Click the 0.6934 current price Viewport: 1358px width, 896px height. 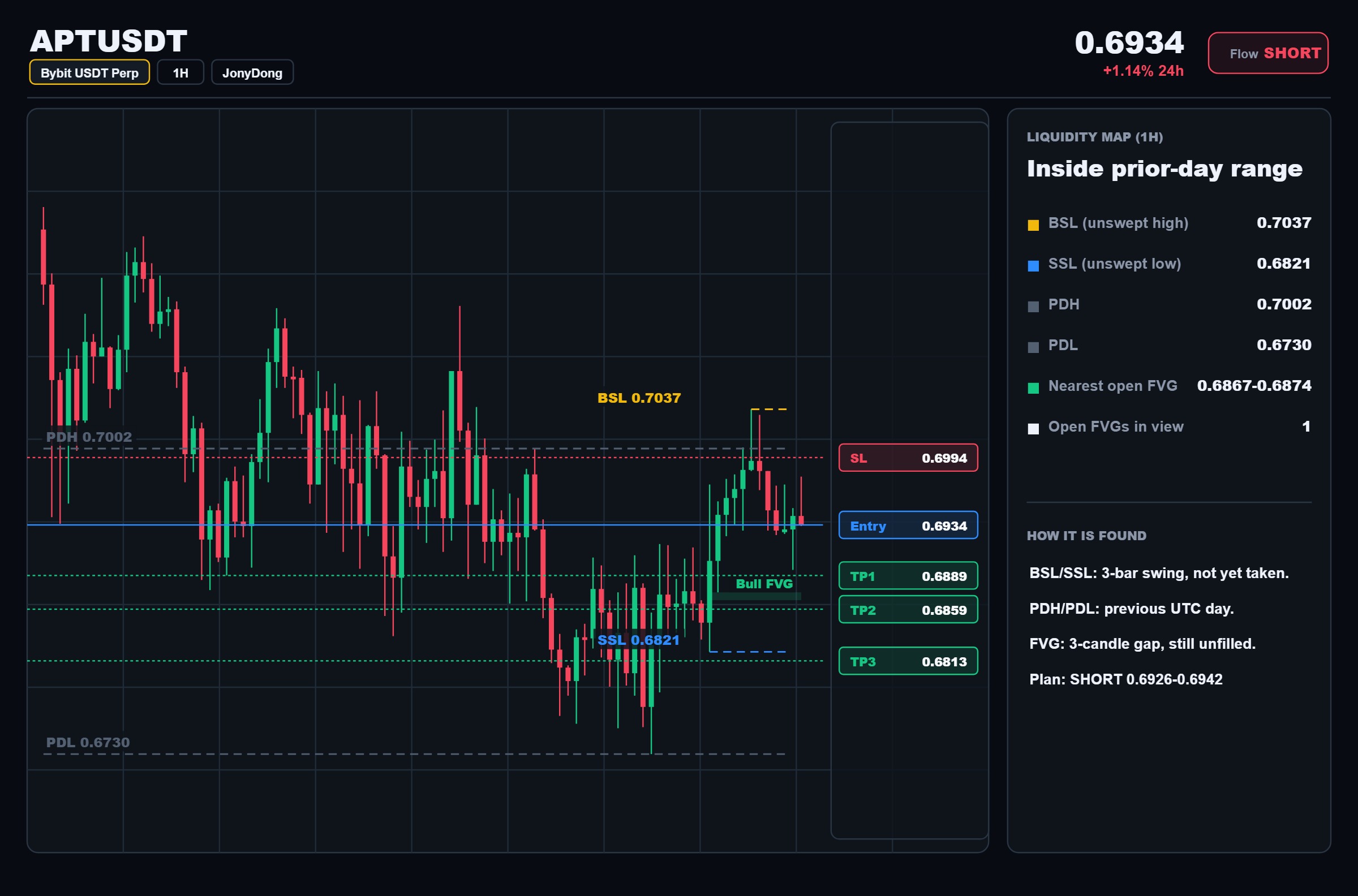1129,42
